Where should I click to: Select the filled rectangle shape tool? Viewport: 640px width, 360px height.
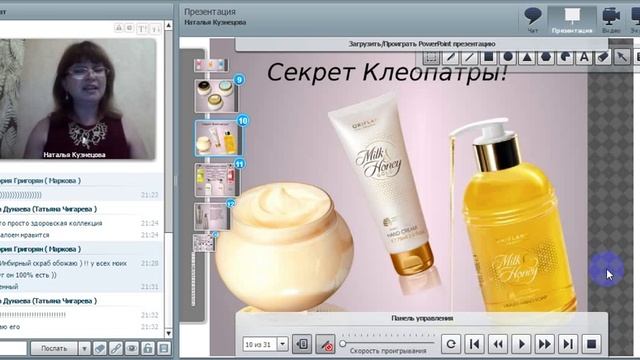(489, 57)
